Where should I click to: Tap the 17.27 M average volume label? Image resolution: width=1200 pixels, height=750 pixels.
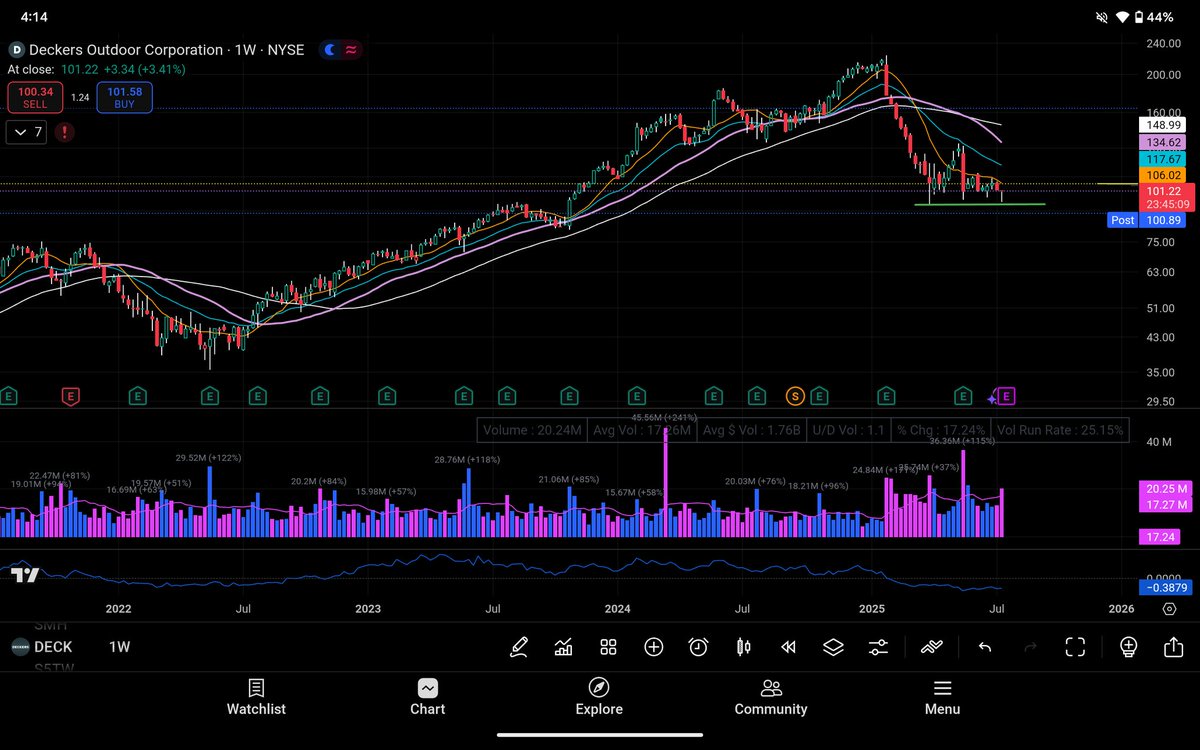click(1165, 506)
